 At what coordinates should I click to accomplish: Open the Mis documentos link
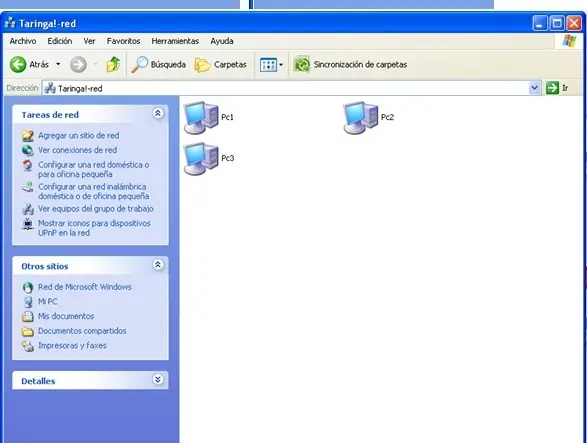pos(66,316)
